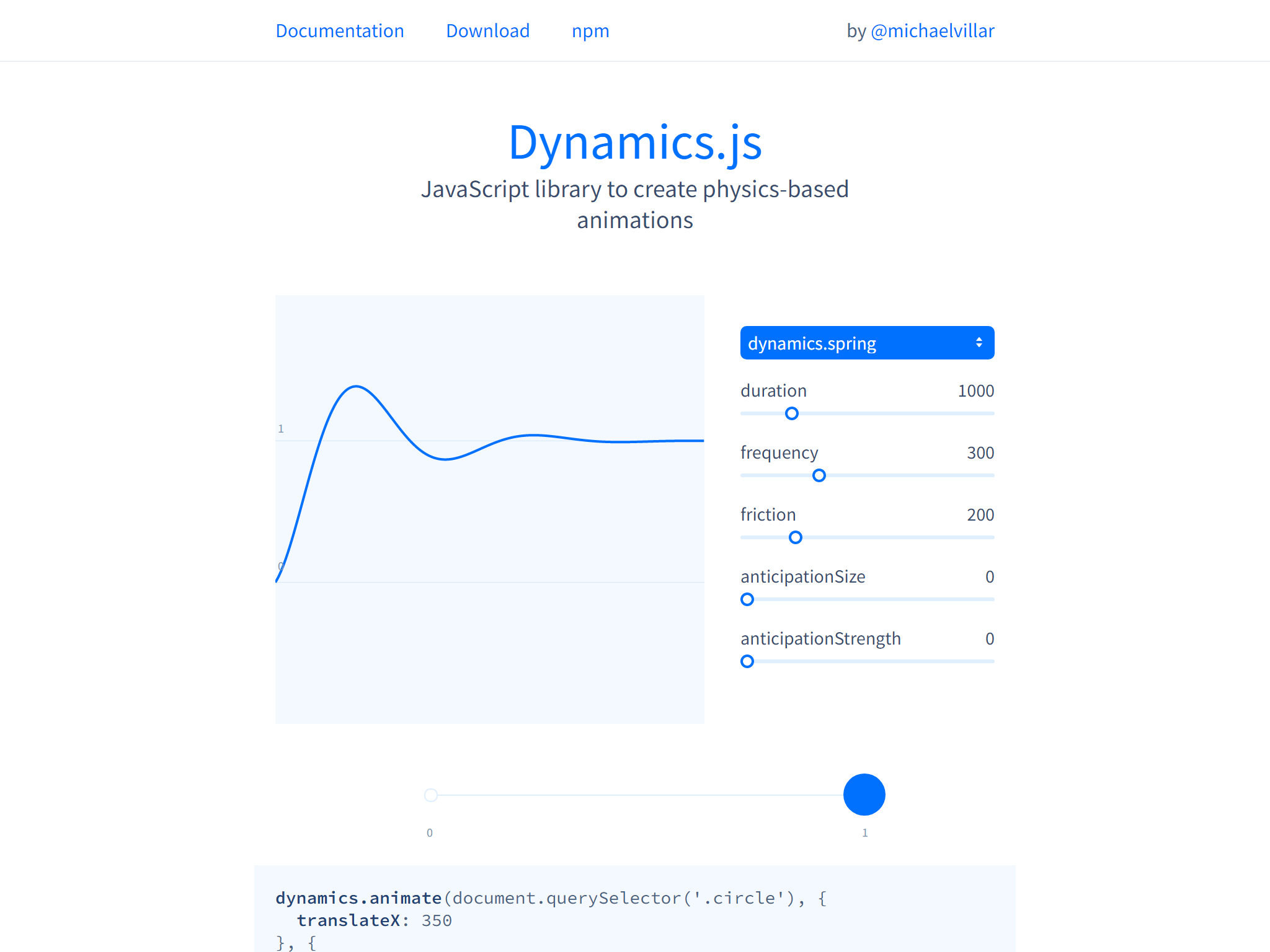The width and height of the screenshot is (1270, 952).
Task: Click the translateX: 350 code line
Action: click(374, 920)
